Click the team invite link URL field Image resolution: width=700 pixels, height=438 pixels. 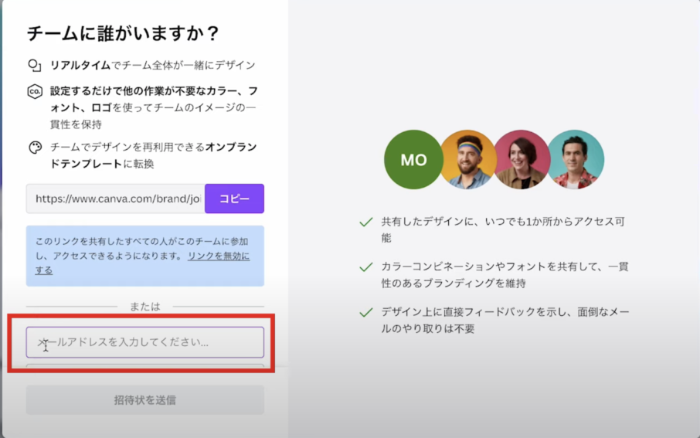pyautogui.click(x=116, y=198)
